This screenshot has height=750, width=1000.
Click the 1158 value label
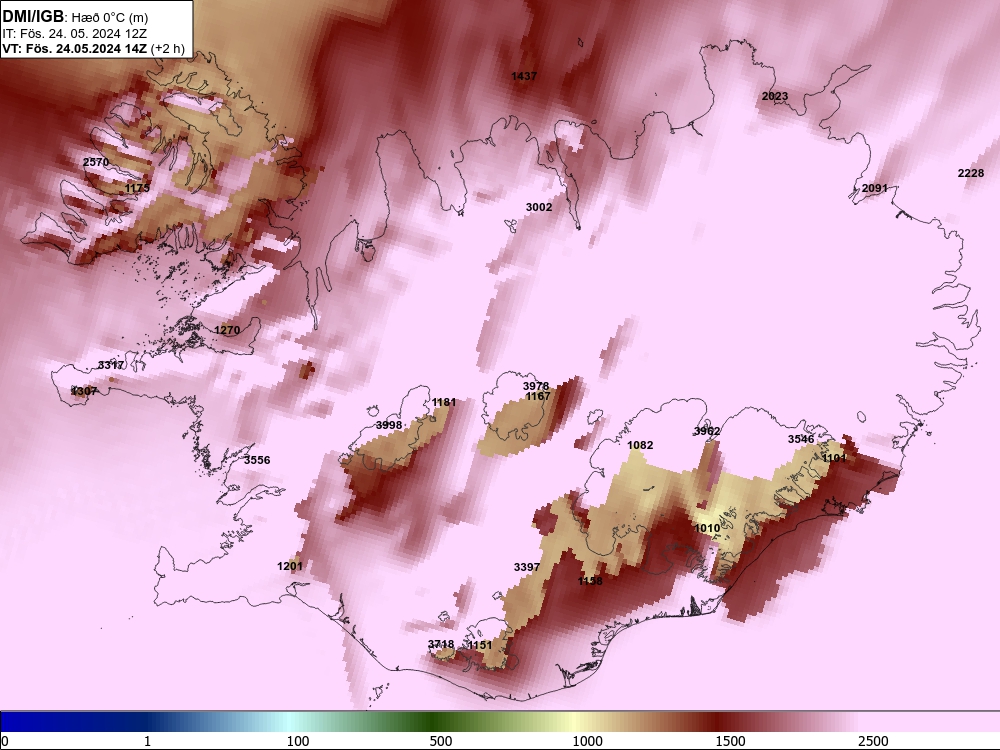tap(590, 581)
